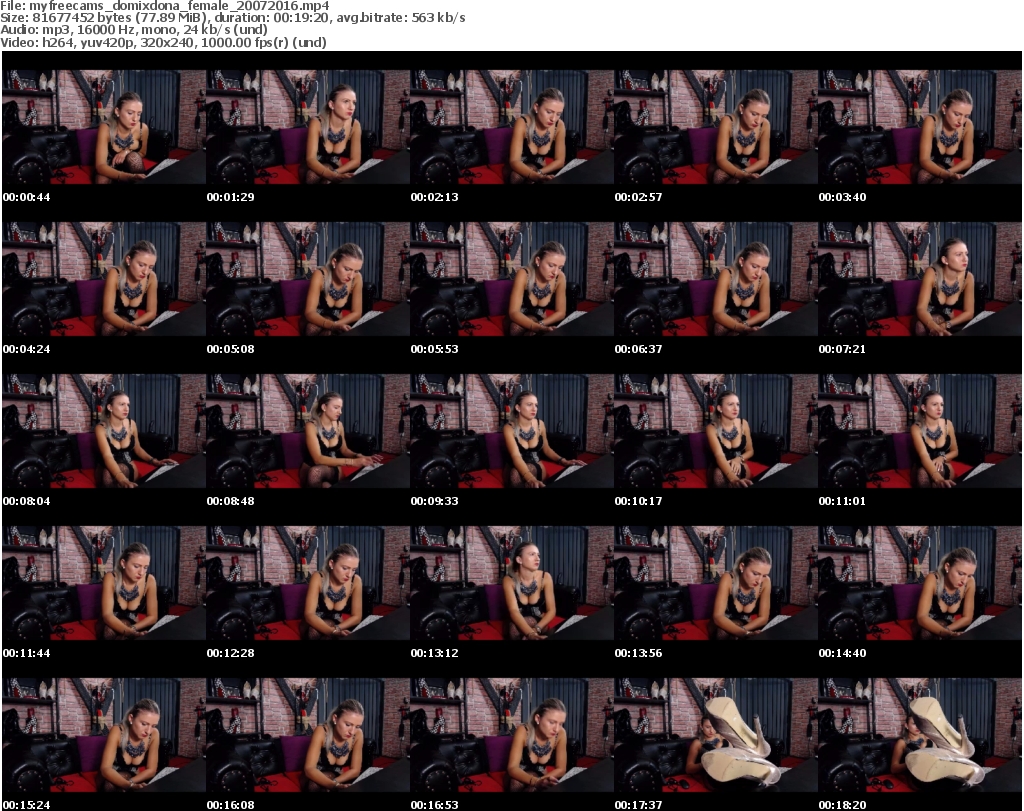Click the thumbnail above timestamp 00:08:04
This screenshot has height=811, width=1024.
coord(104,432)
